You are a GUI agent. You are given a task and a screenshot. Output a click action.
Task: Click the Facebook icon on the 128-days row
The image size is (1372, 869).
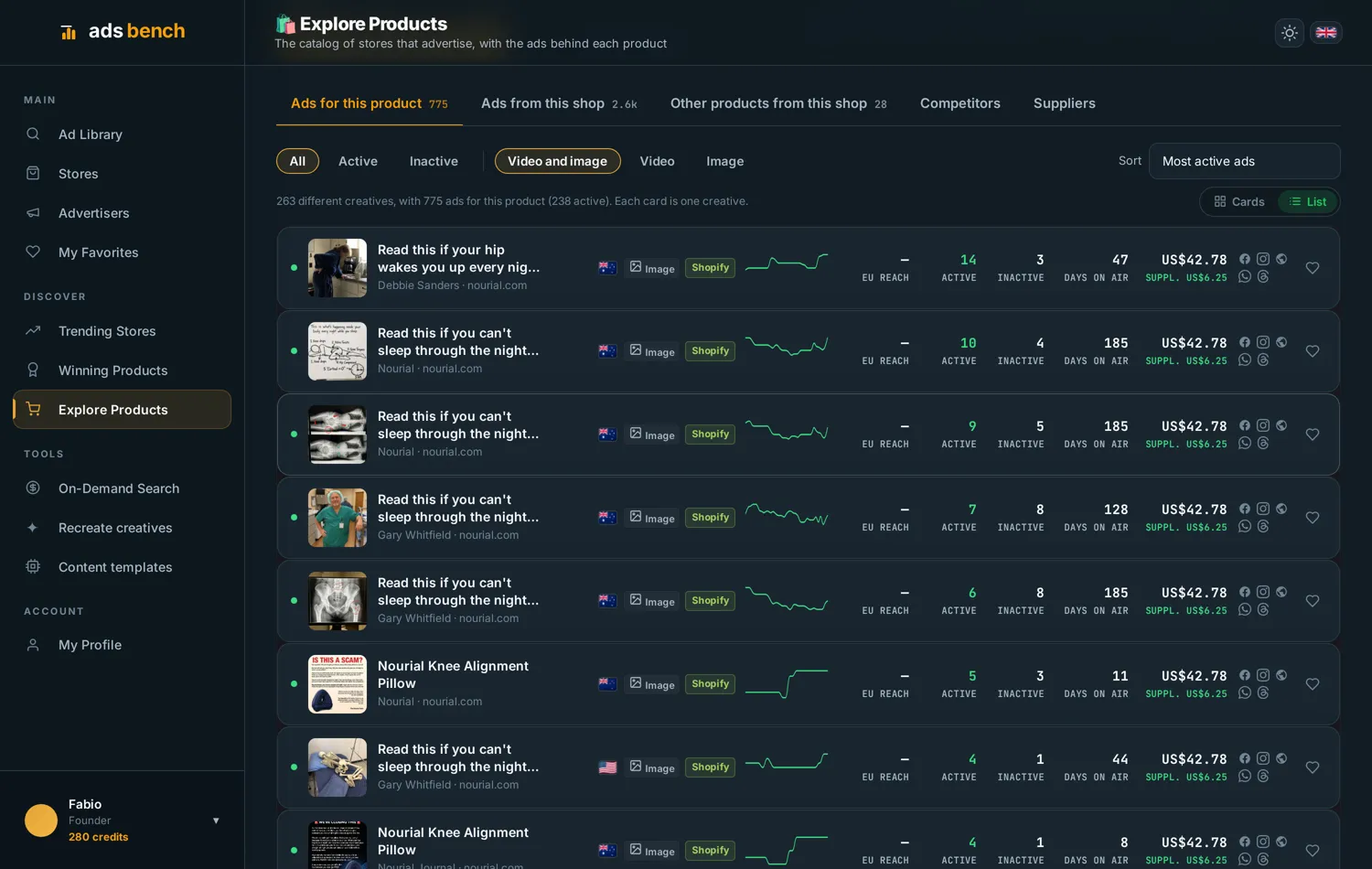point(1245,509)
